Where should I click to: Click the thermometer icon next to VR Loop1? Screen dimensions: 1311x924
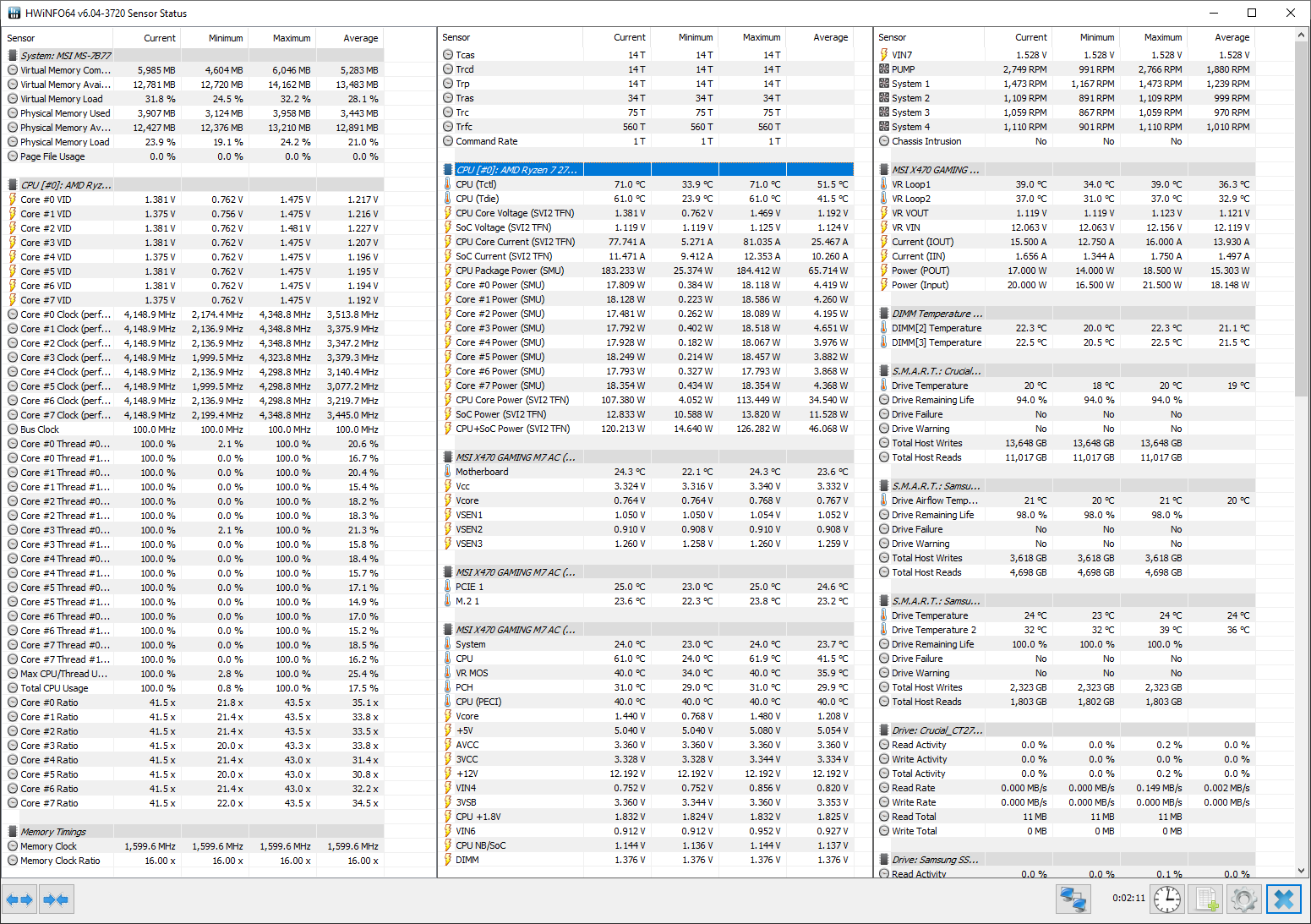tap(884, 184)
